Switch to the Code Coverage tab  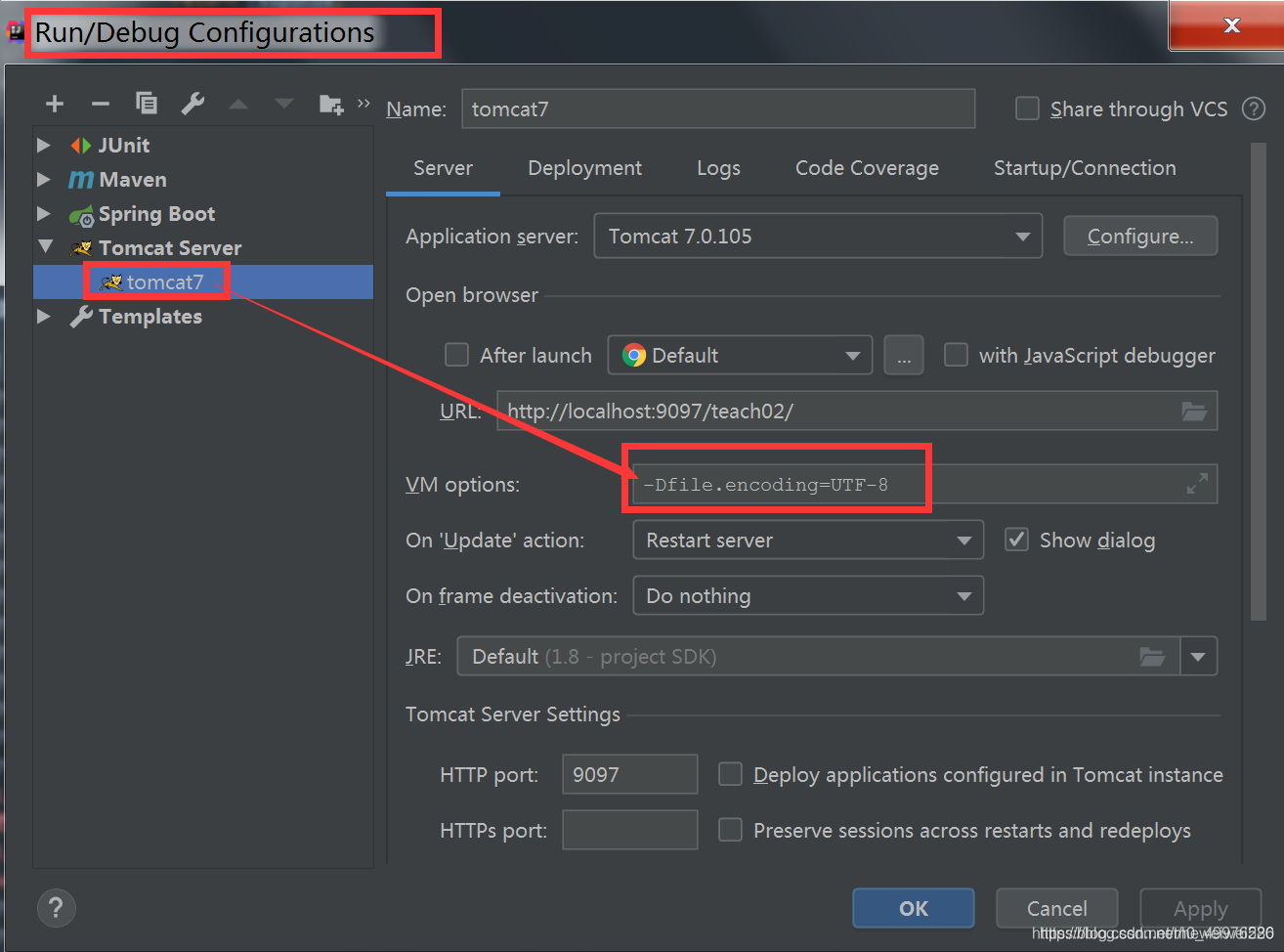pyautogui.click(x=867, y=168)
